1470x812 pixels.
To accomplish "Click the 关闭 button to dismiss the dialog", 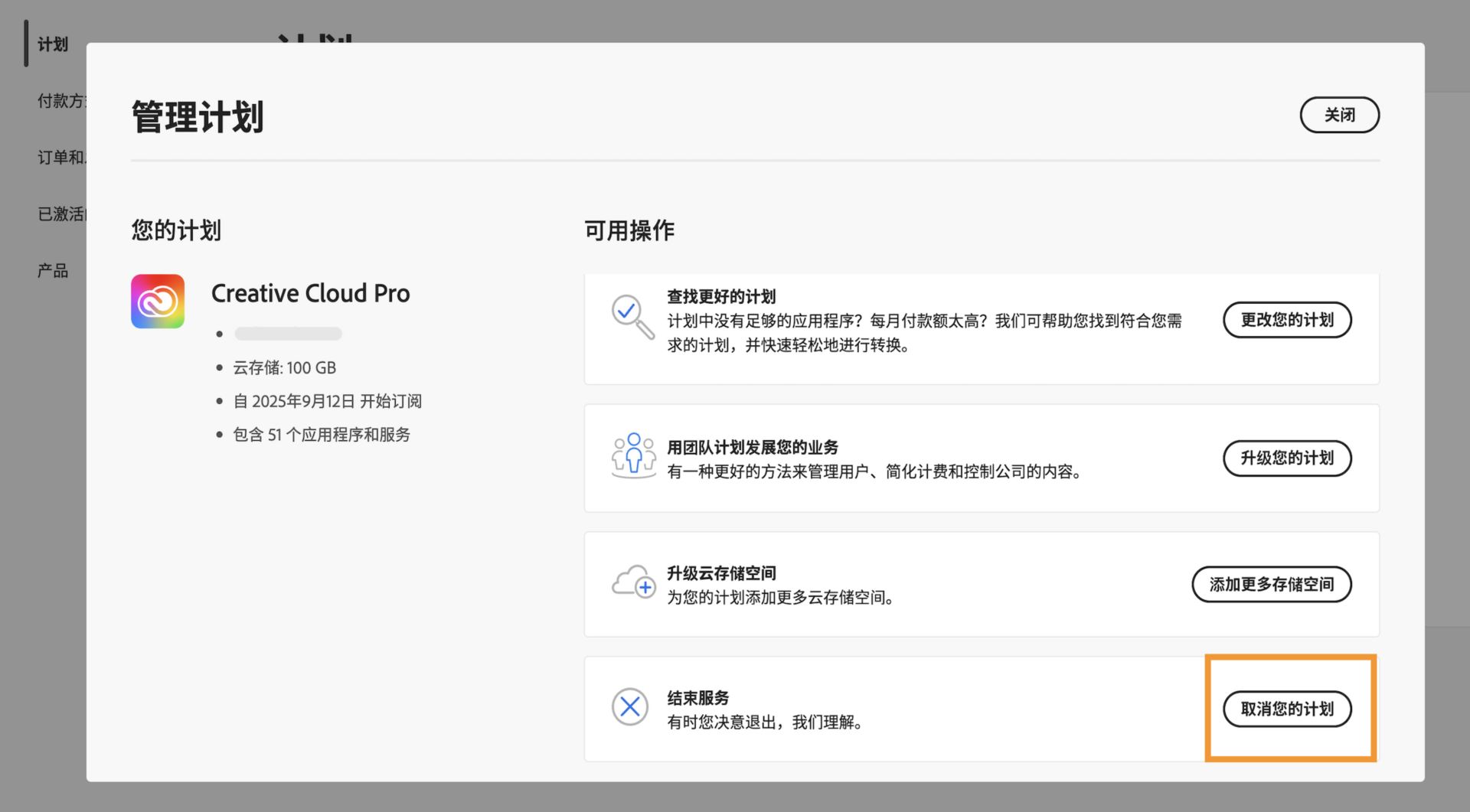I will pyautogui.click(x=1340, y=115).
